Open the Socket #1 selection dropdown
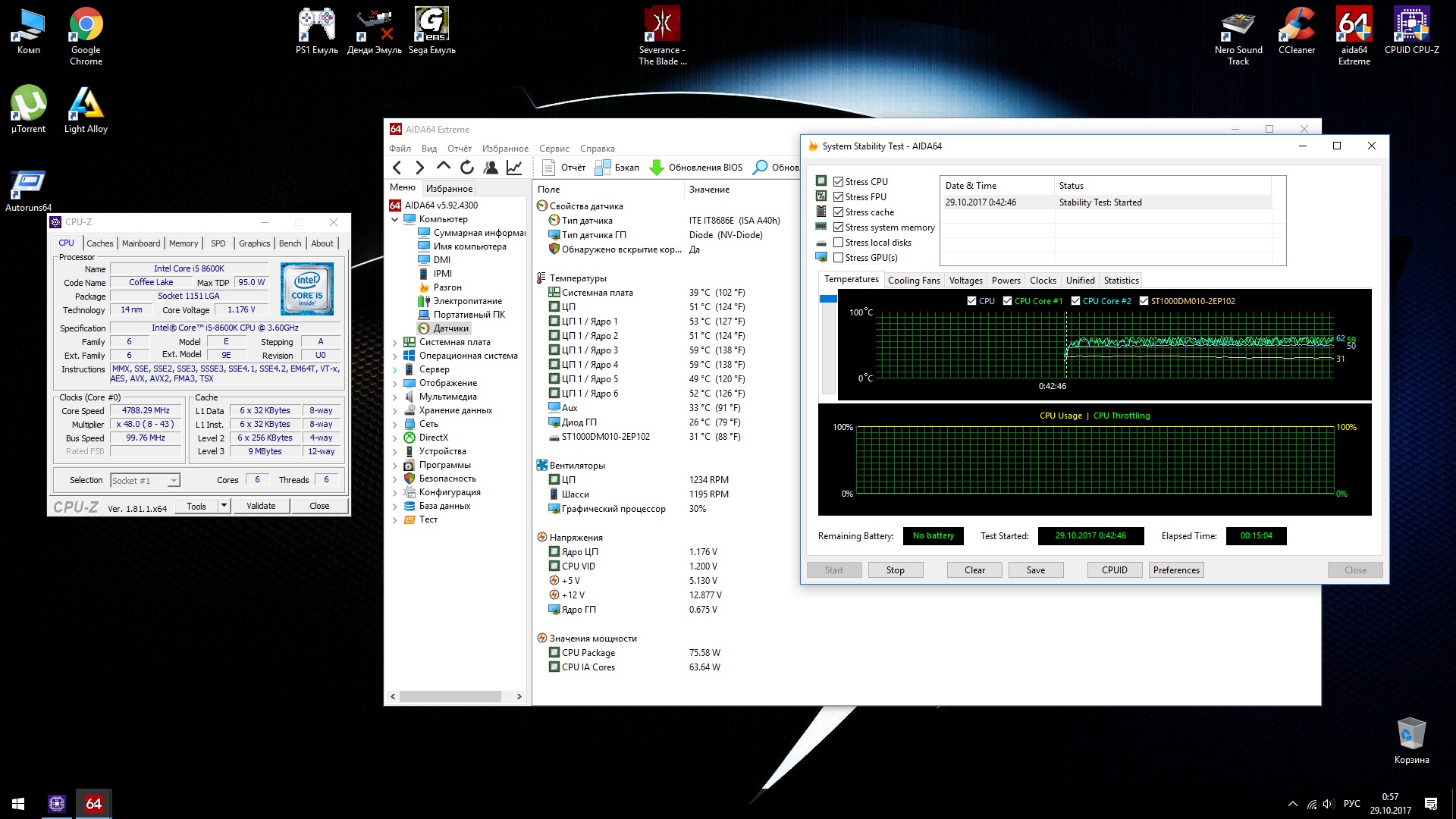This screenshot has height=819, width=1456. [x=174, y=481]
